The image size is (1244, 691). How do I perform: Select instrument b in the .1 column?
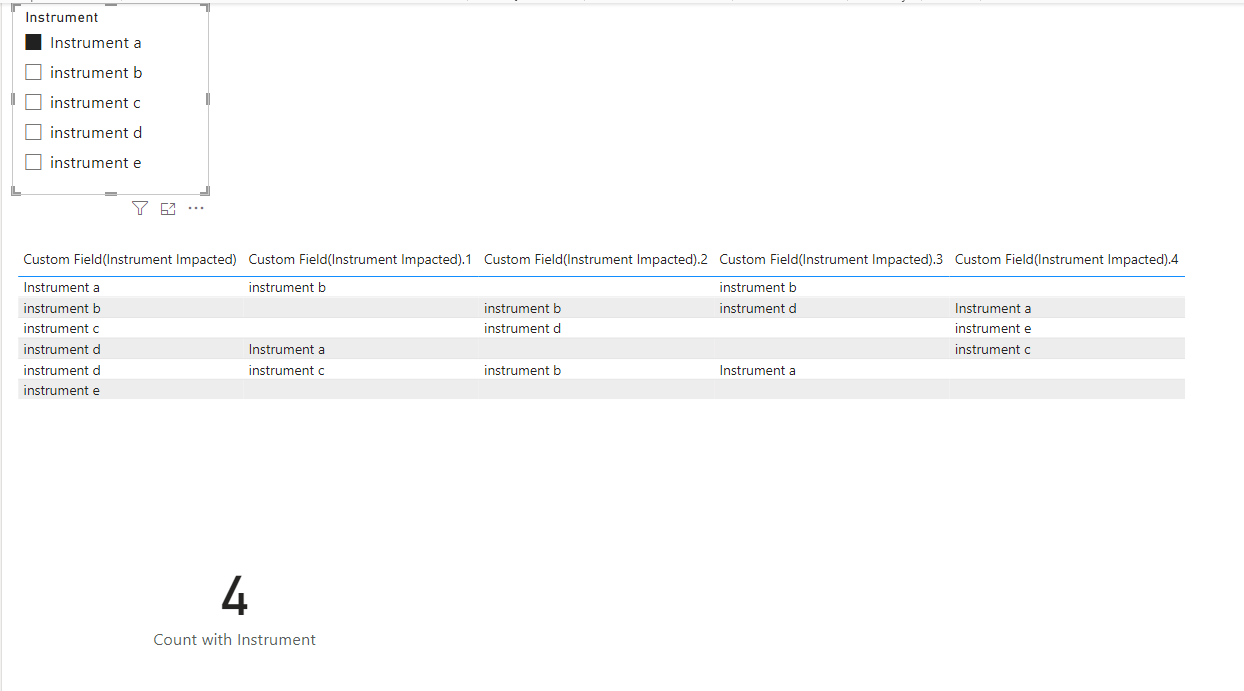(287, 288)
